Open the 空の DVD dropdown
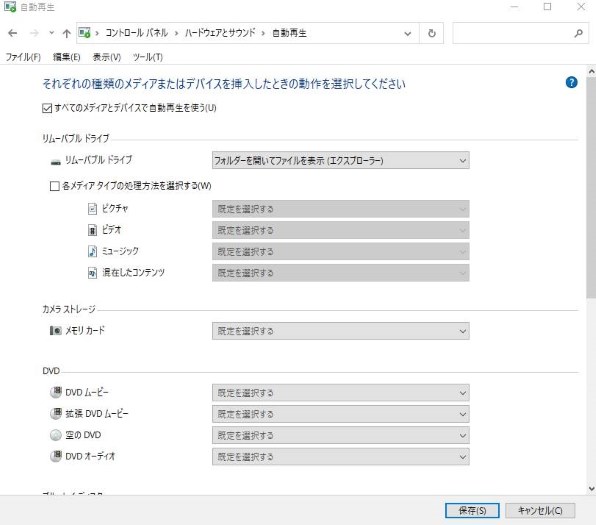596x525 pixels. point(341,435)
